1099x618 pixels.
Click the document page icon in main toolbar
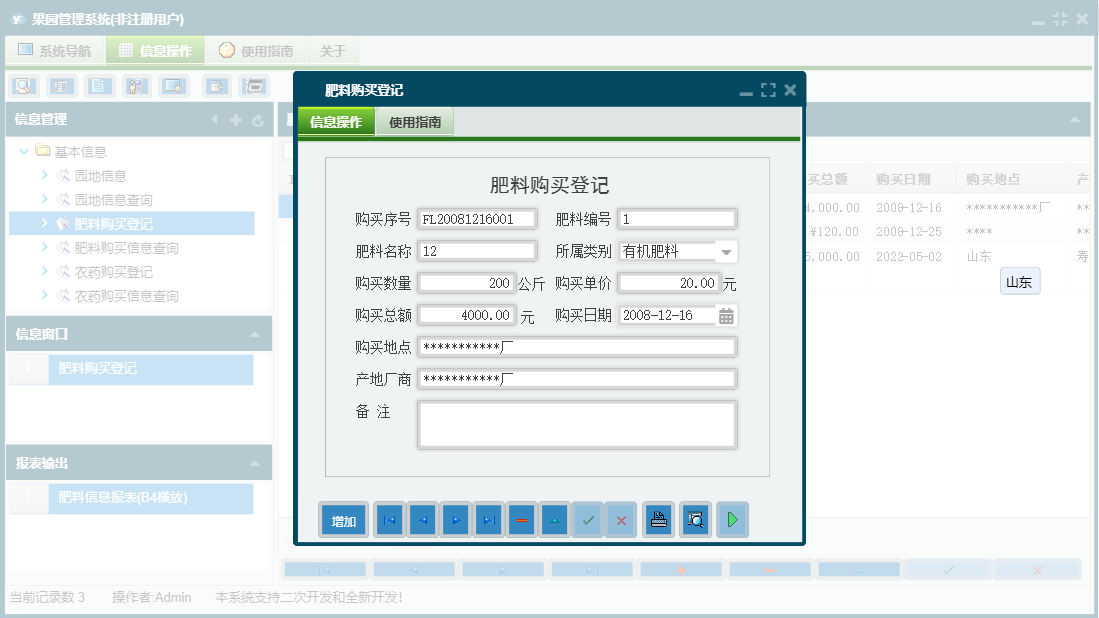99,86
